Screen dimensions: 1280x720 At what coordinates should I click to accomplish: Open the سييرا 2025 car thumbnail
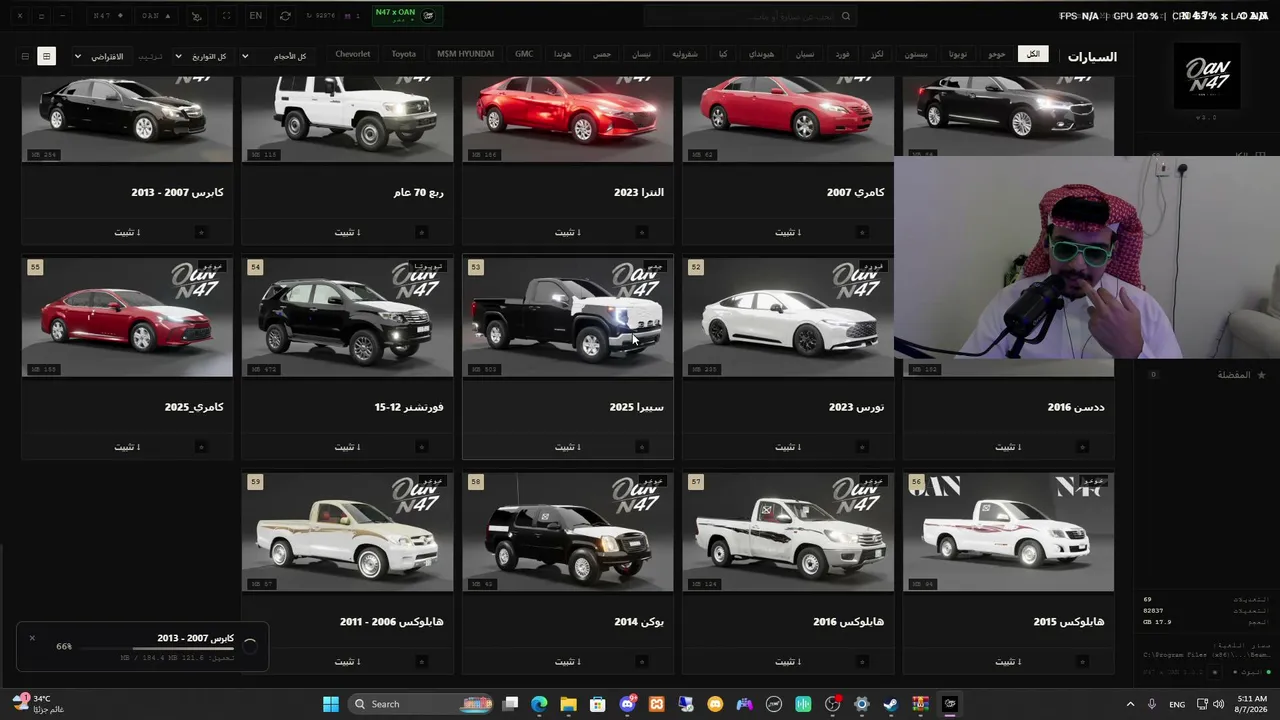pos(568,317)
